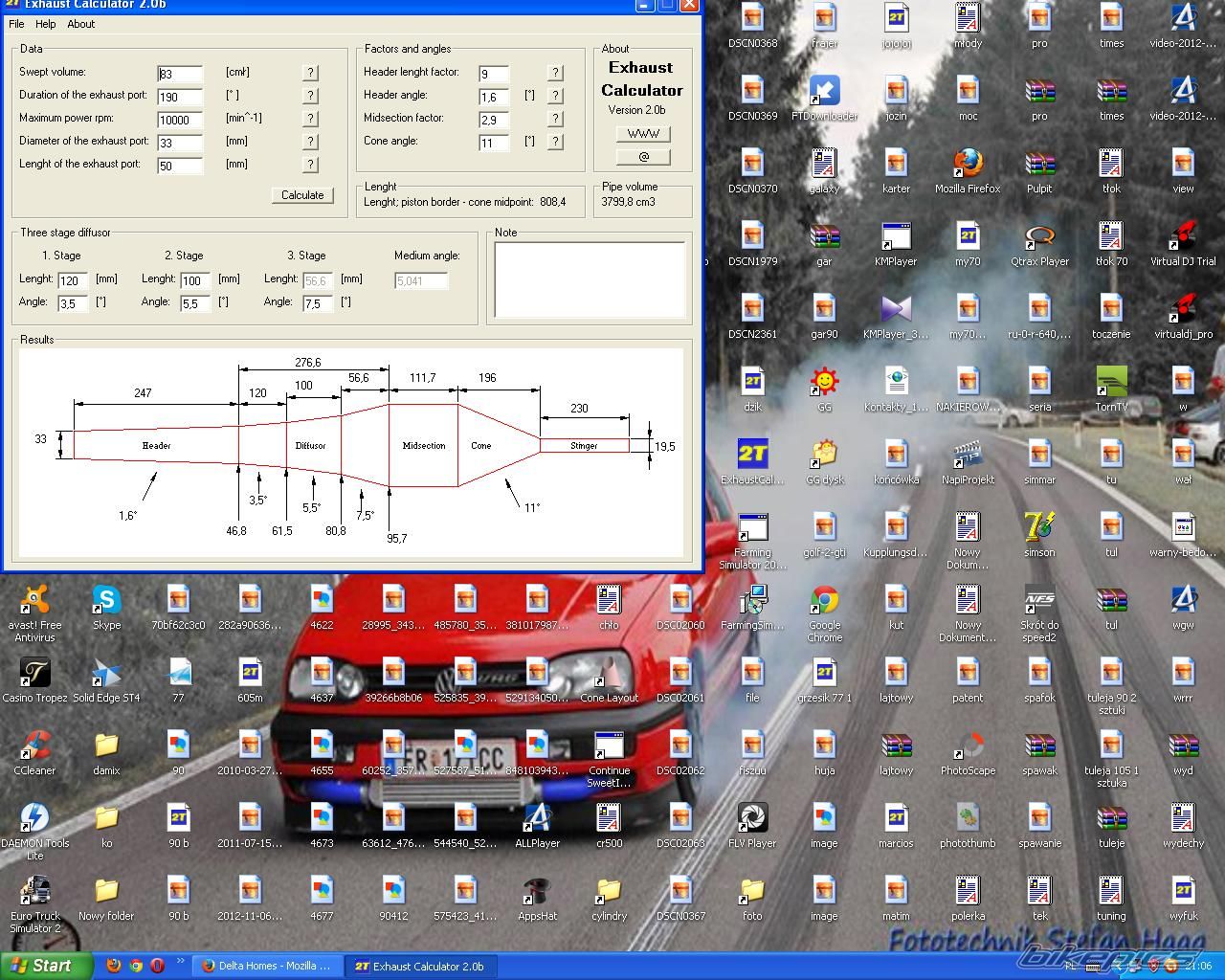
Task: Click the @ email button
Action: [643, 157]
